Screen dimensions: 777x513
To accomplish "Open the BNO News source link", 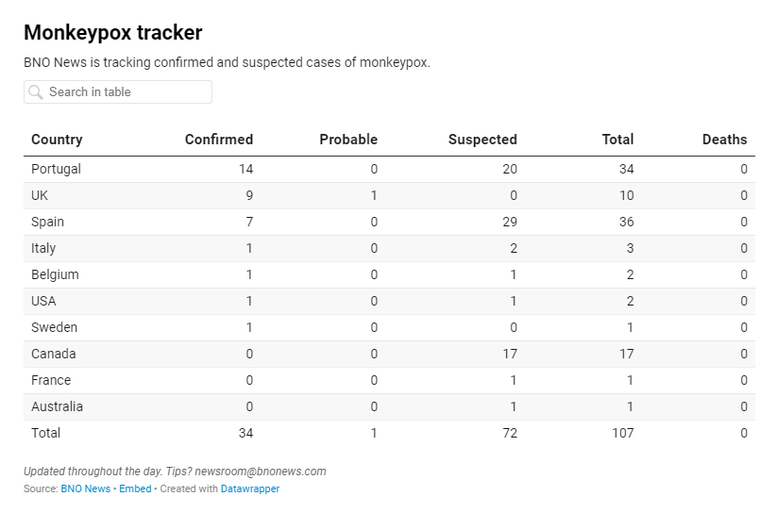I will point(86,489).
